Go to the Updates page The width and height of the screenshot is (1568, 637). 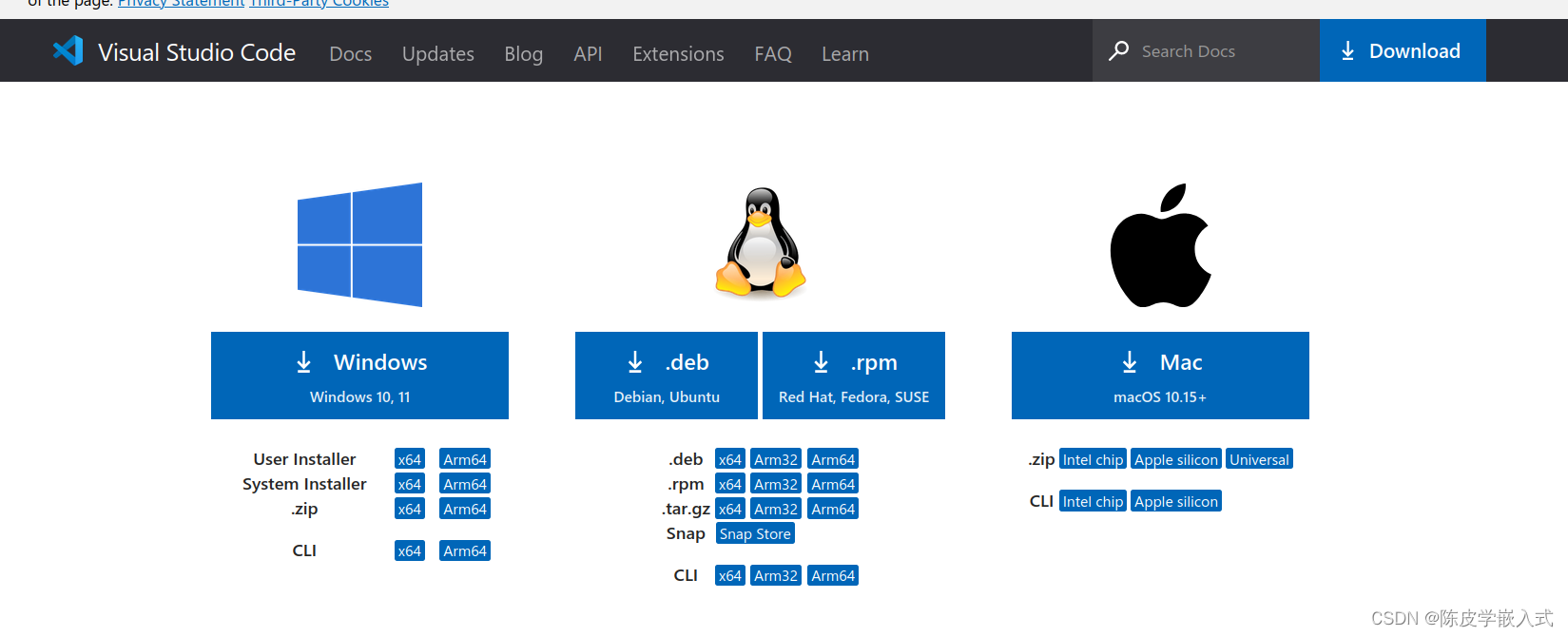tap(437, 54)
